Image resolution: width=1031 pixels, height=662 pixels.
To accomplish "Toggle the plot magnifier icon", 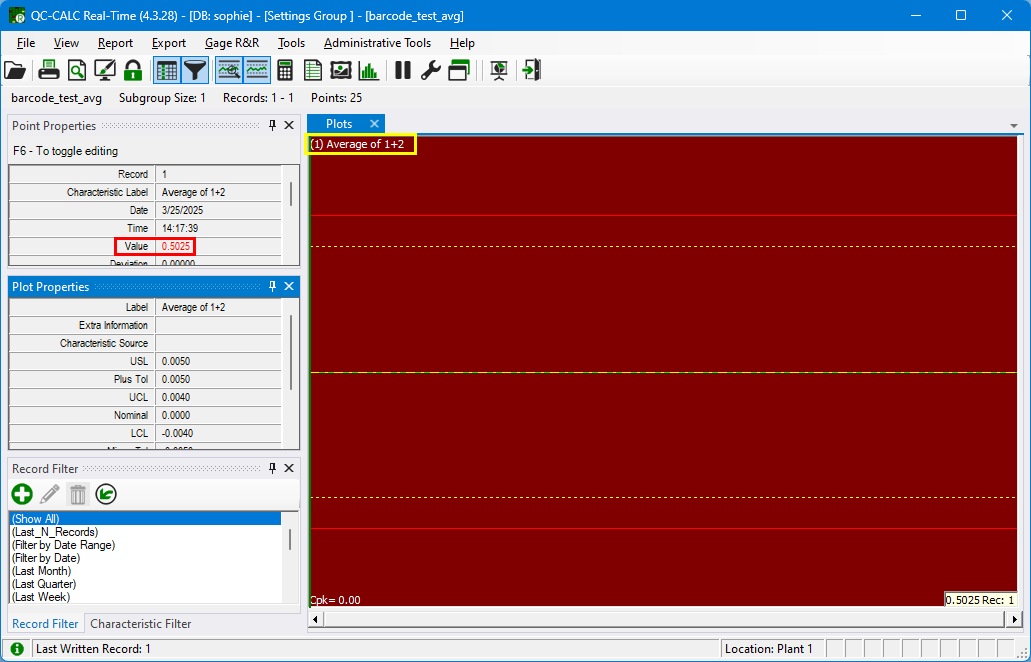I will [x=229, y=70].
